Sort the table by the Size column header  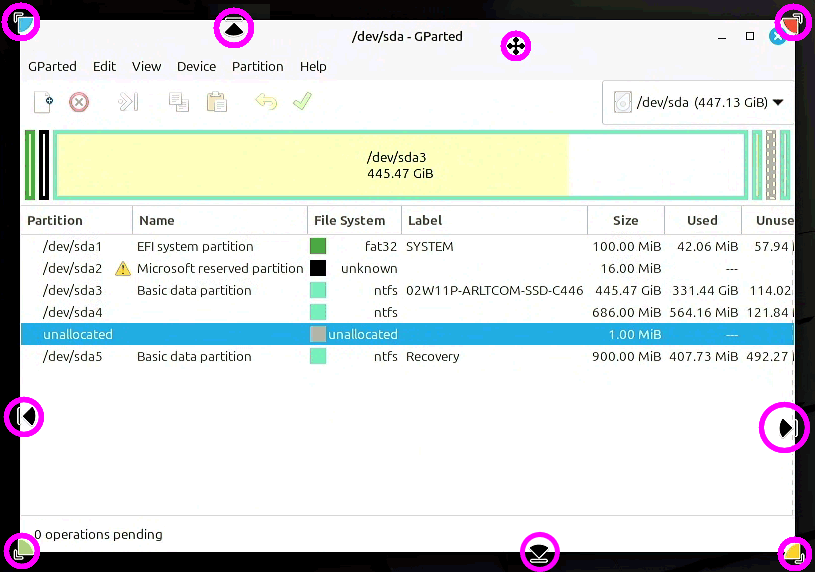click(x=625, y=221)
